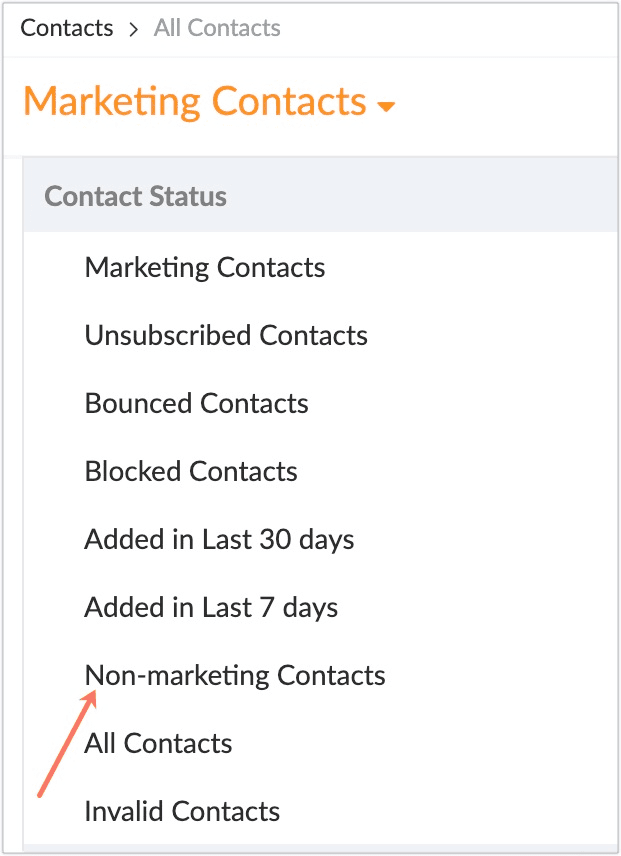621x856 pixels.
Task: Pick the first option under Contact Status
Action: pyautogui.click(x=205, y=267)
